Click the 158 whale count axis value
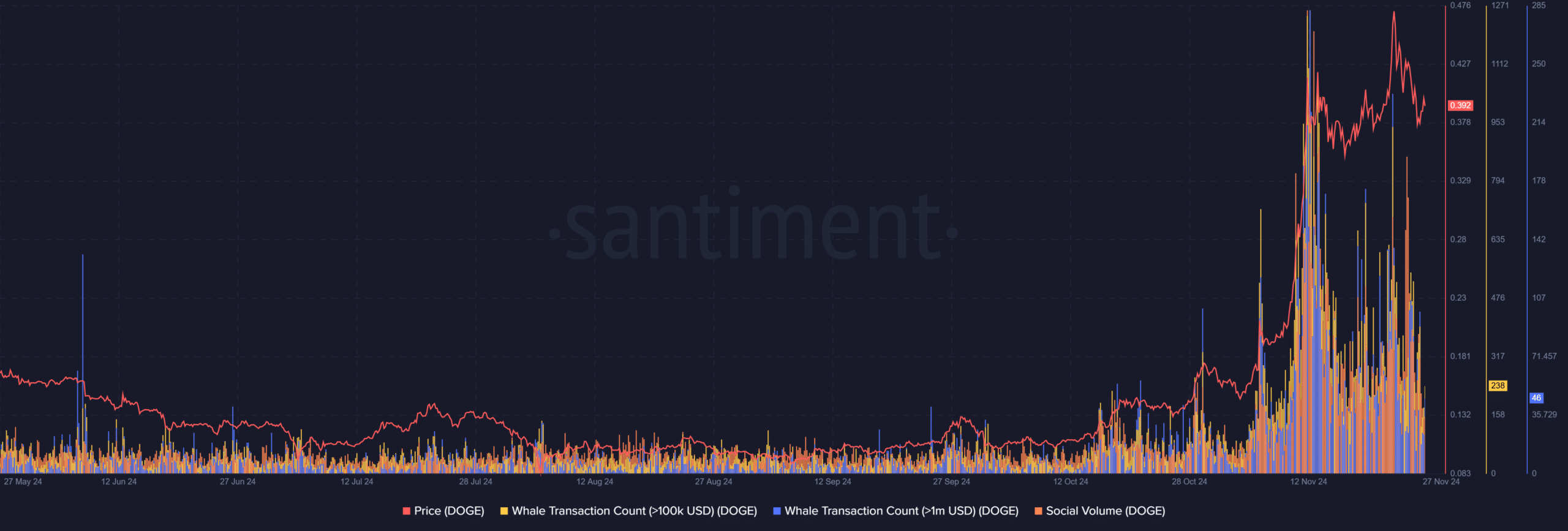The height and width of the screenshot is (531, 1568). (1498, 415)
